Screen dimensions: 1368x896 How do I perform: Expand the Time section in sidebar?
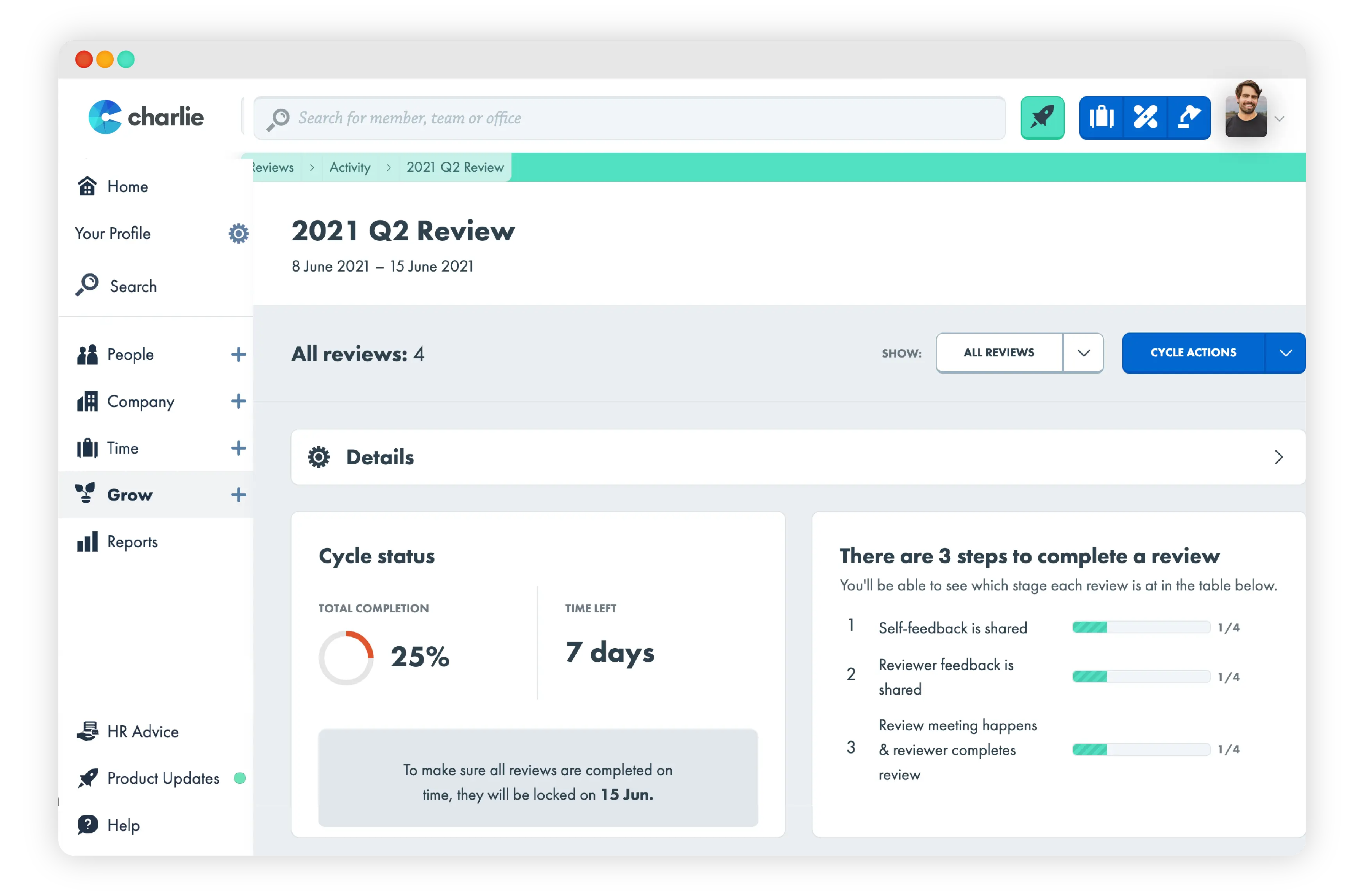pyautogui.click(x=238, y=448)
